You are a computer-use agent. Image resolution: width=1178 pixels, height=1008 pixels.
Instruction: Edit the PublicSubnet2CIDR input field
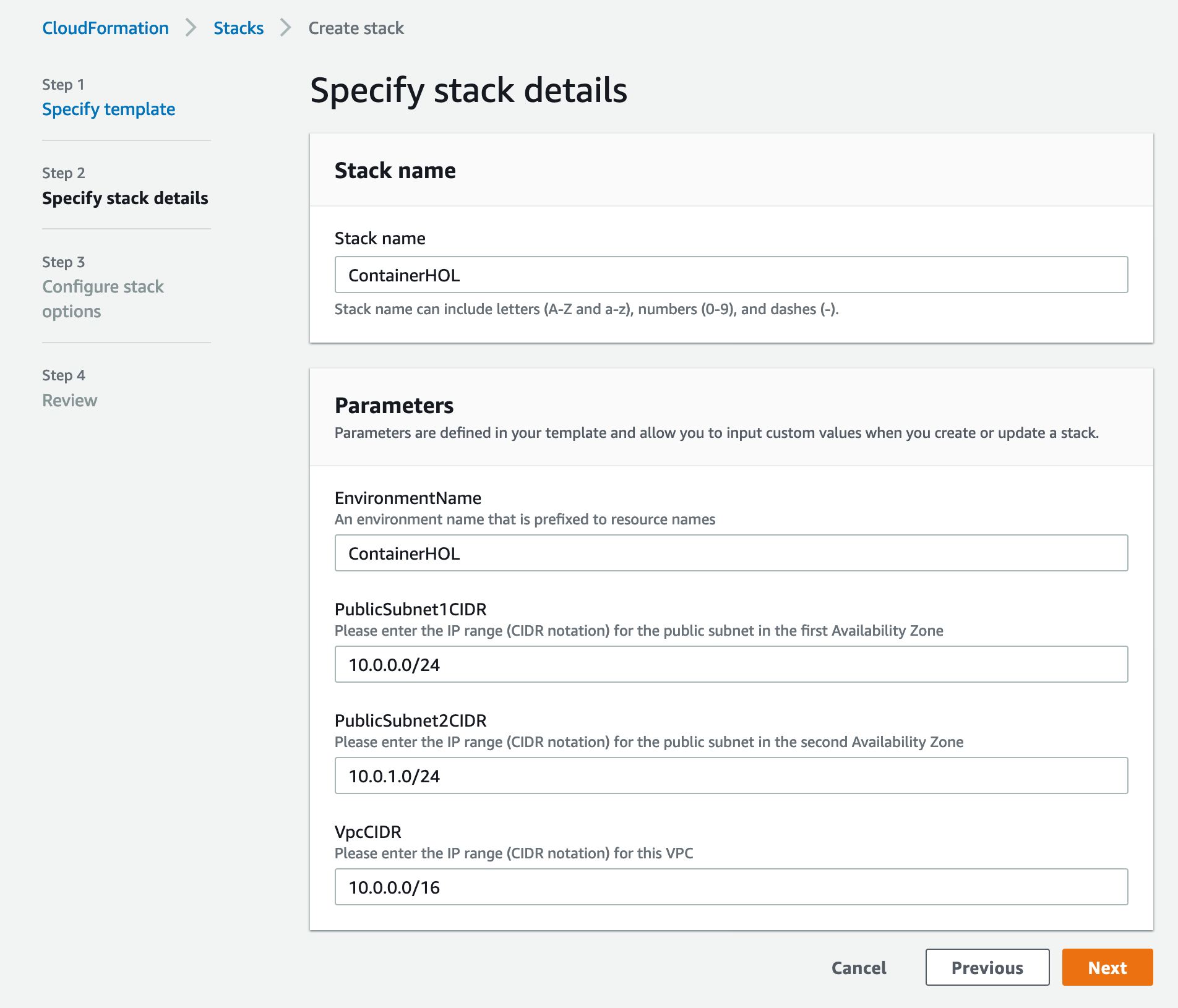[x=731, y=775]
